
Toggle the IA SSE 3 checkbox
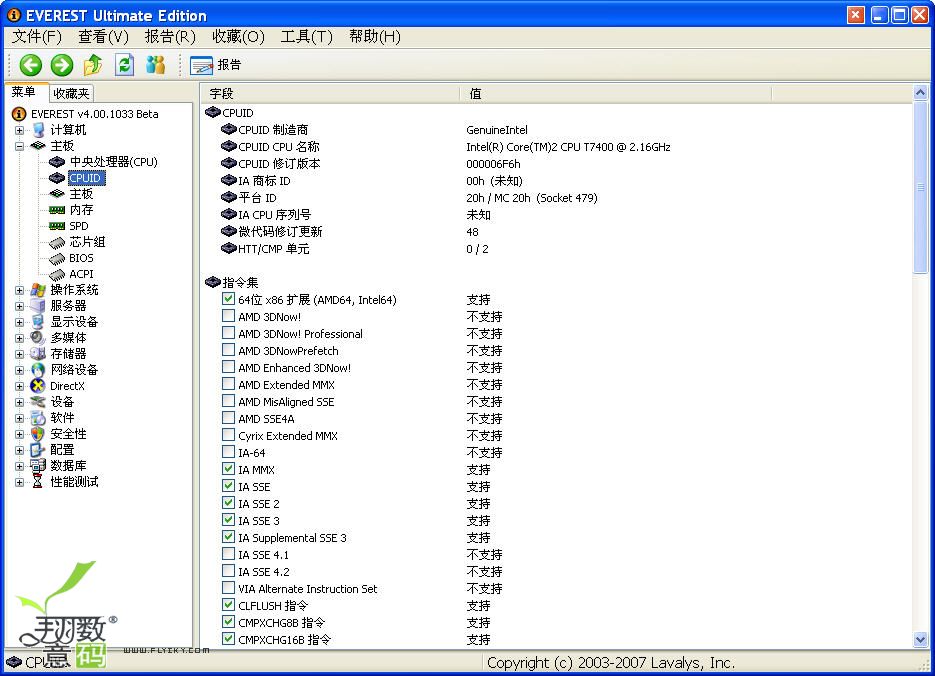tap(228, 519)
